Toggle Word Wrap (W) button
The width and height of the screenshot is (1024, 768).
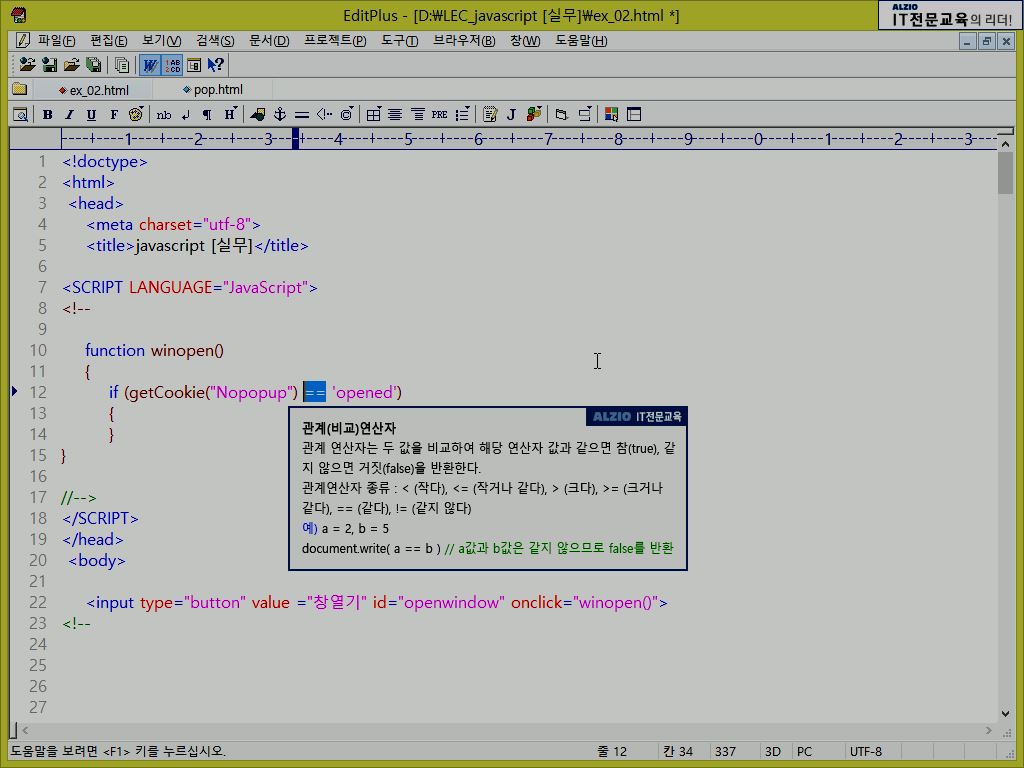(x=150, y=65)
